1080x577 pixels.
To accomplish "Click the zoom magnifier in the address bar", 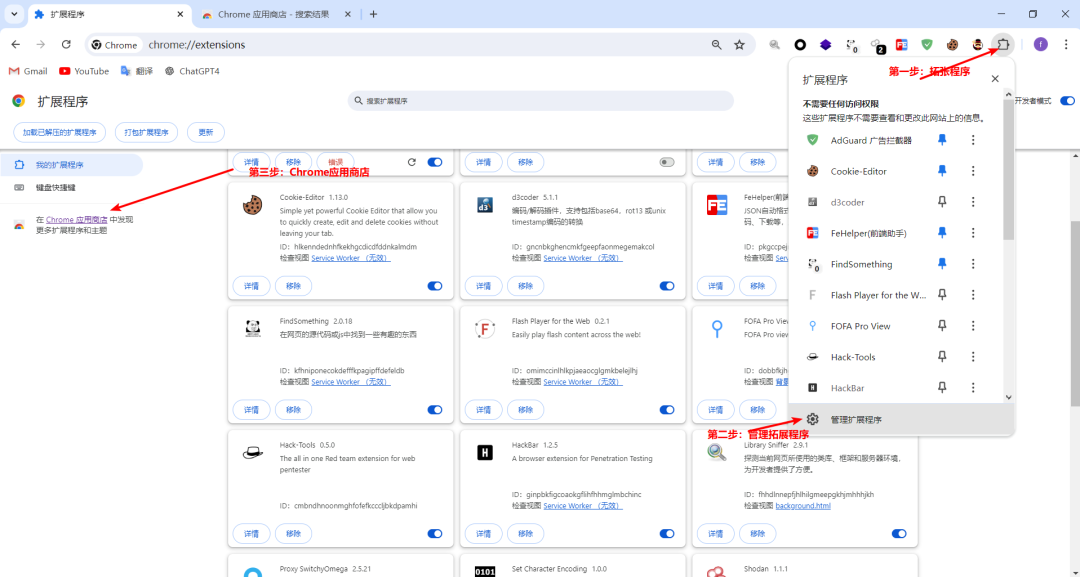I will [x=717, y=45].
